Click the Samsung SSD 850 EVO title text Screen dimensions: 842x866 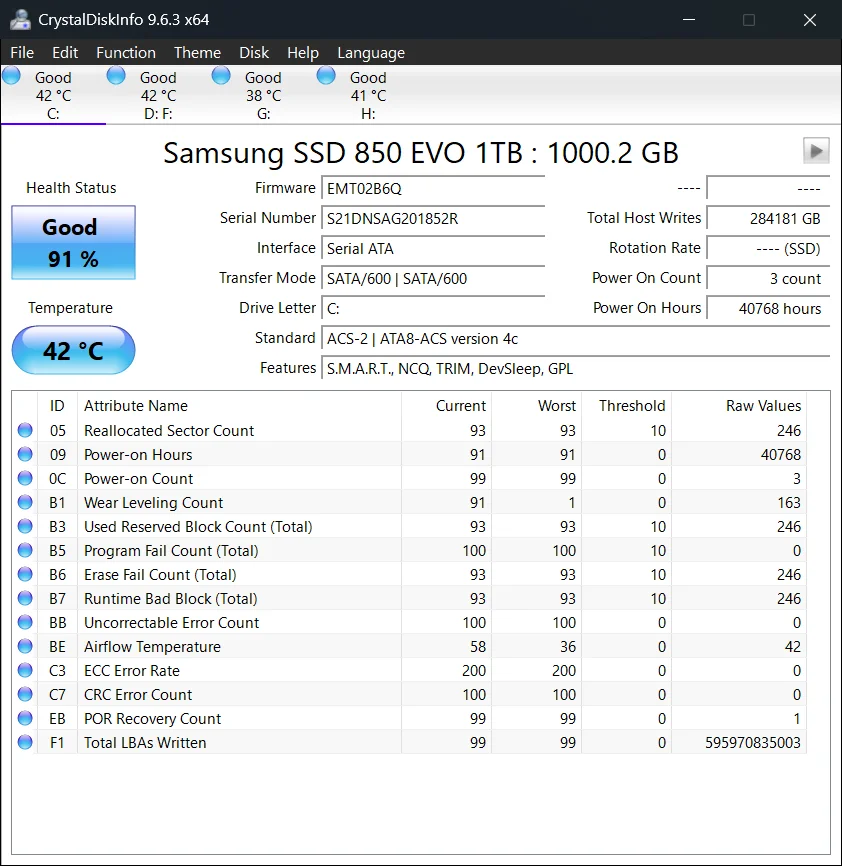click(421, 153)
